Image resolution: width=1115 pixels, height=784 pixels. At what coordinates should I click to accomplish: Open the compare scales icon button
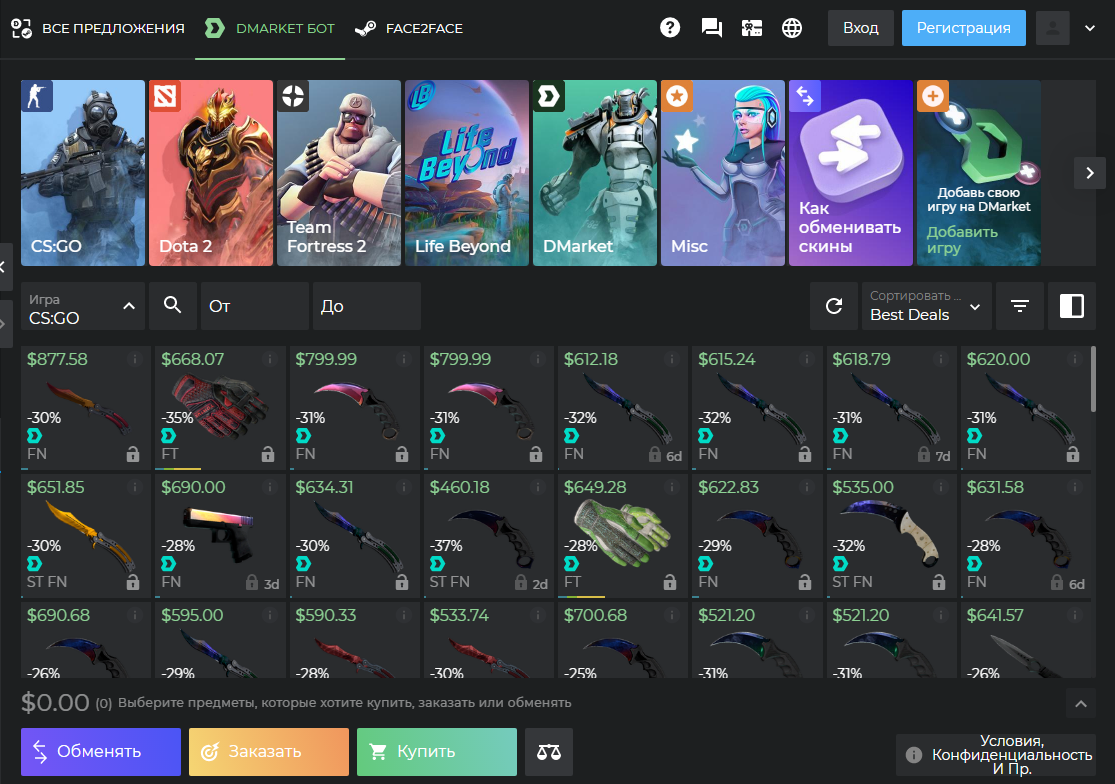pyautogui.click(x=548, y=751)
